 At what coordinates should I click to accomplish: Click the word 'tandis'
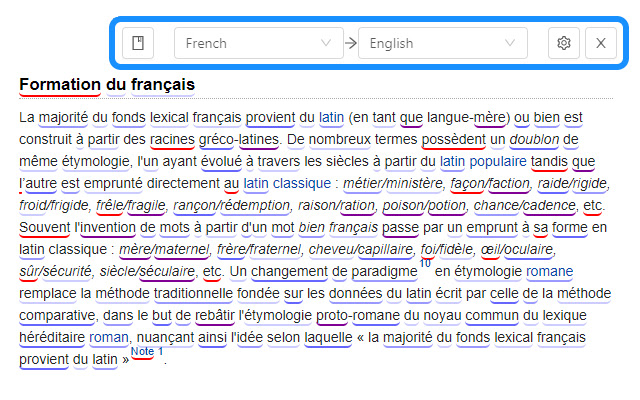[549, 162]
